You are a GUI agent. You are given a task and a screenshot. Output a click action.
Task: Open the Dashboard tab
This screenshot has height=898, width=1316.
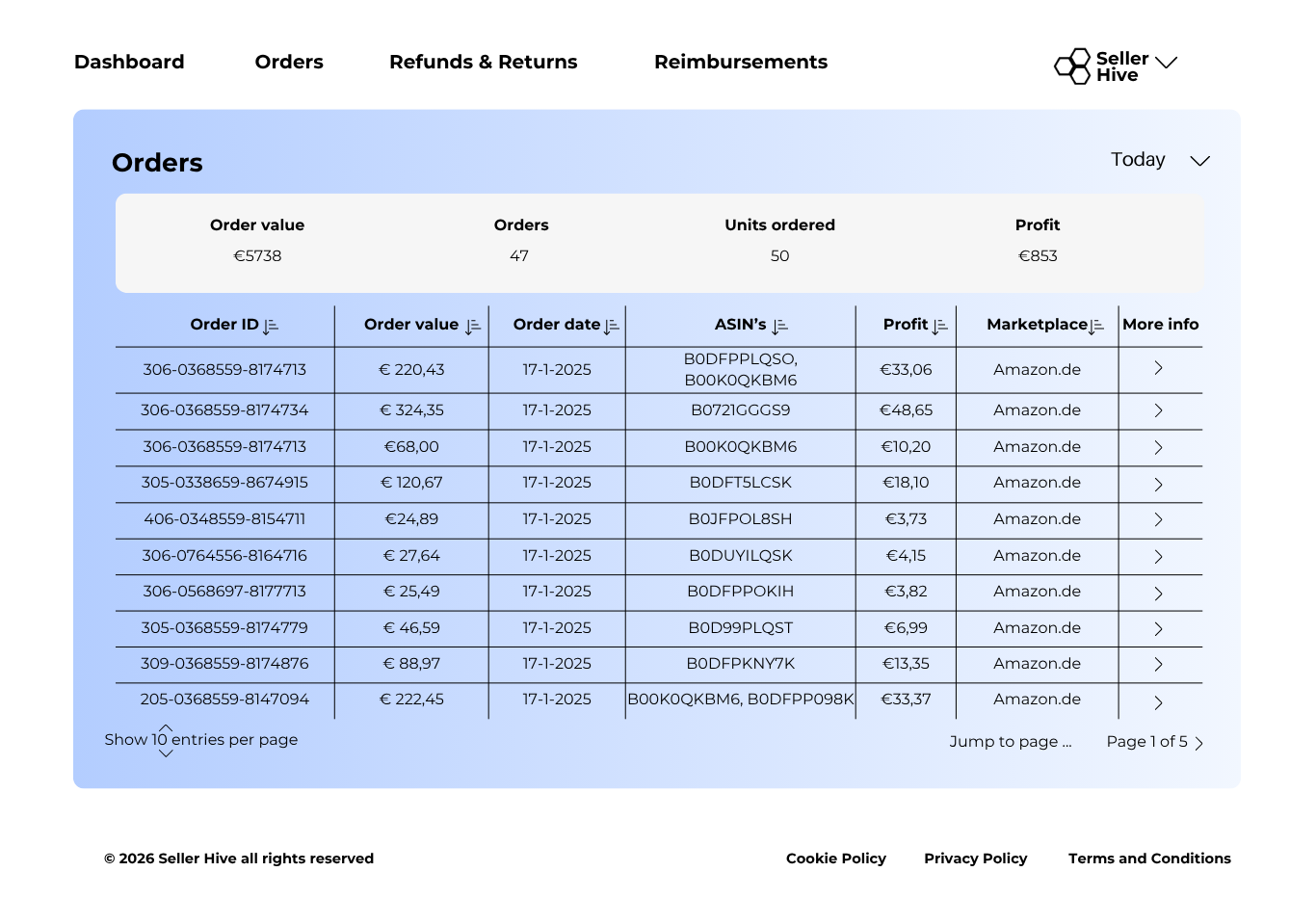tap(129, 62)
